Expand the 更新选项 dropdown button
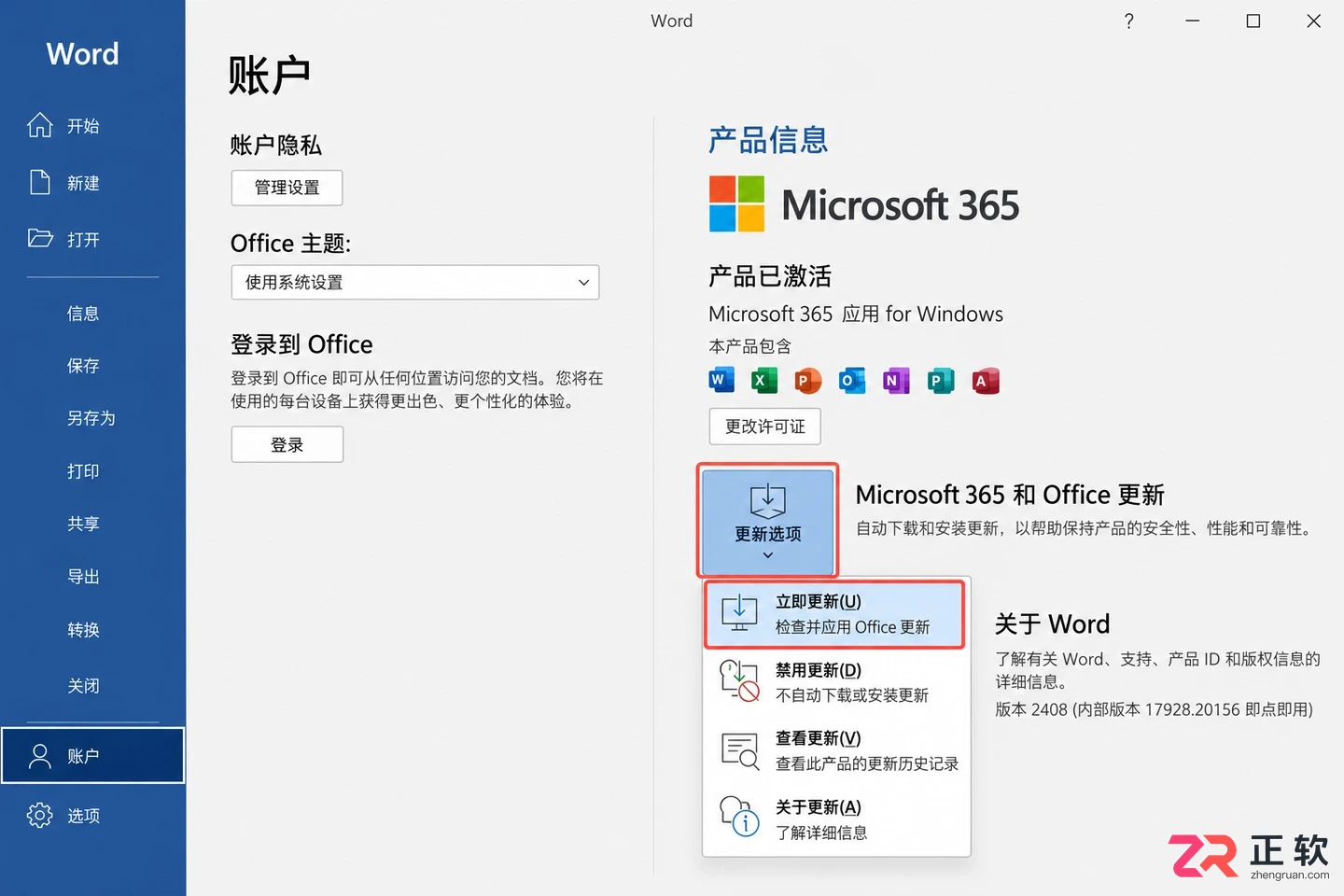 (767, 521)
